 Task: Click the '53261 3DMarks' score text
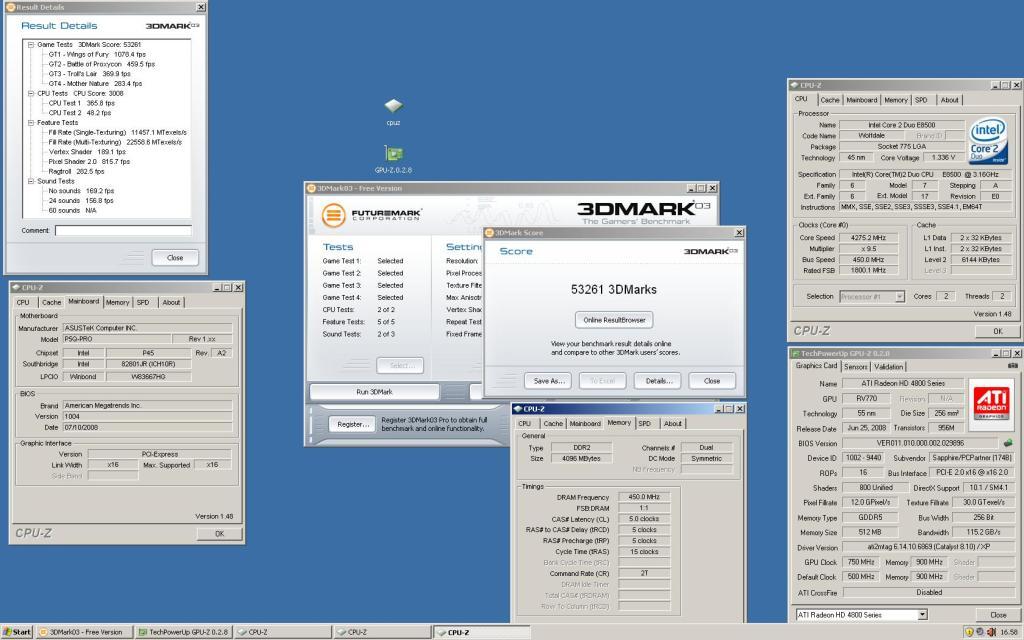click(x=614, y=289)
